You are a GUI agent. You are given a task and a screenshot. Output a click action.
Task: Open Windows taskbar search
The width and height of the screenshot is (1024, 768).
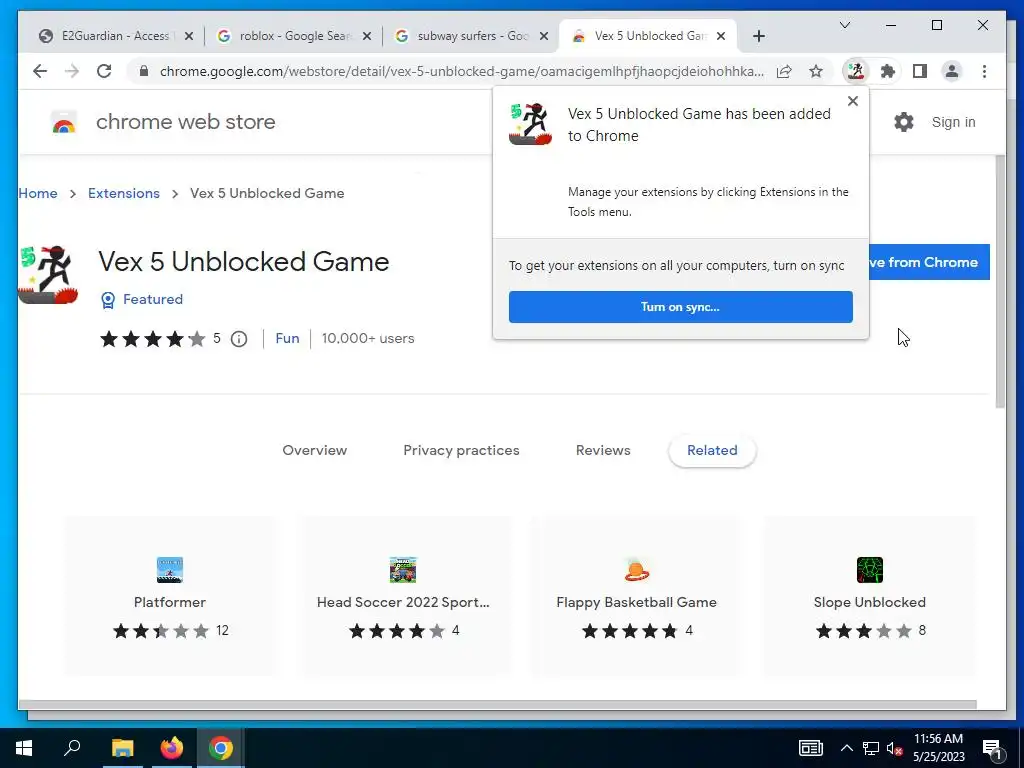click(x=72, y=748)
